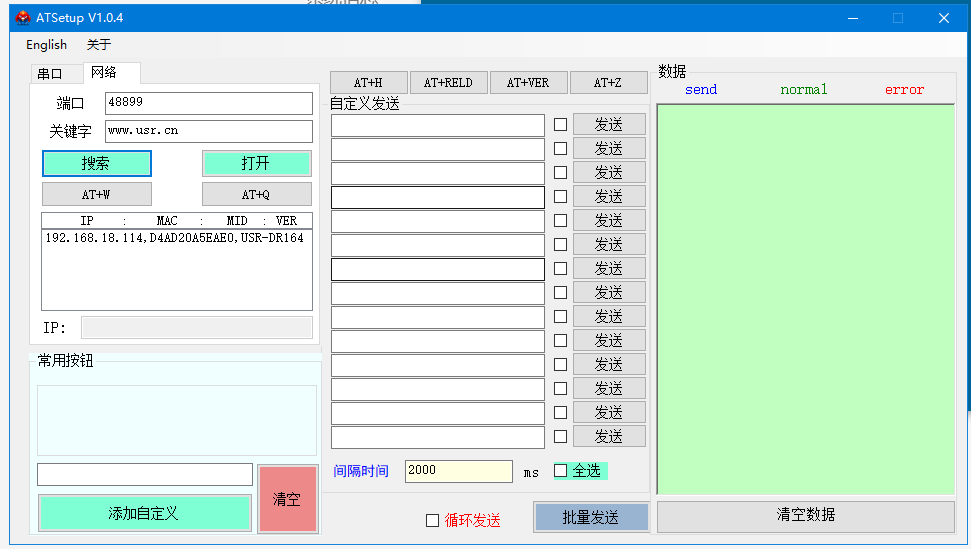Switch to the 串口 tab
The image size is (971, 549).
pos(50,73)
